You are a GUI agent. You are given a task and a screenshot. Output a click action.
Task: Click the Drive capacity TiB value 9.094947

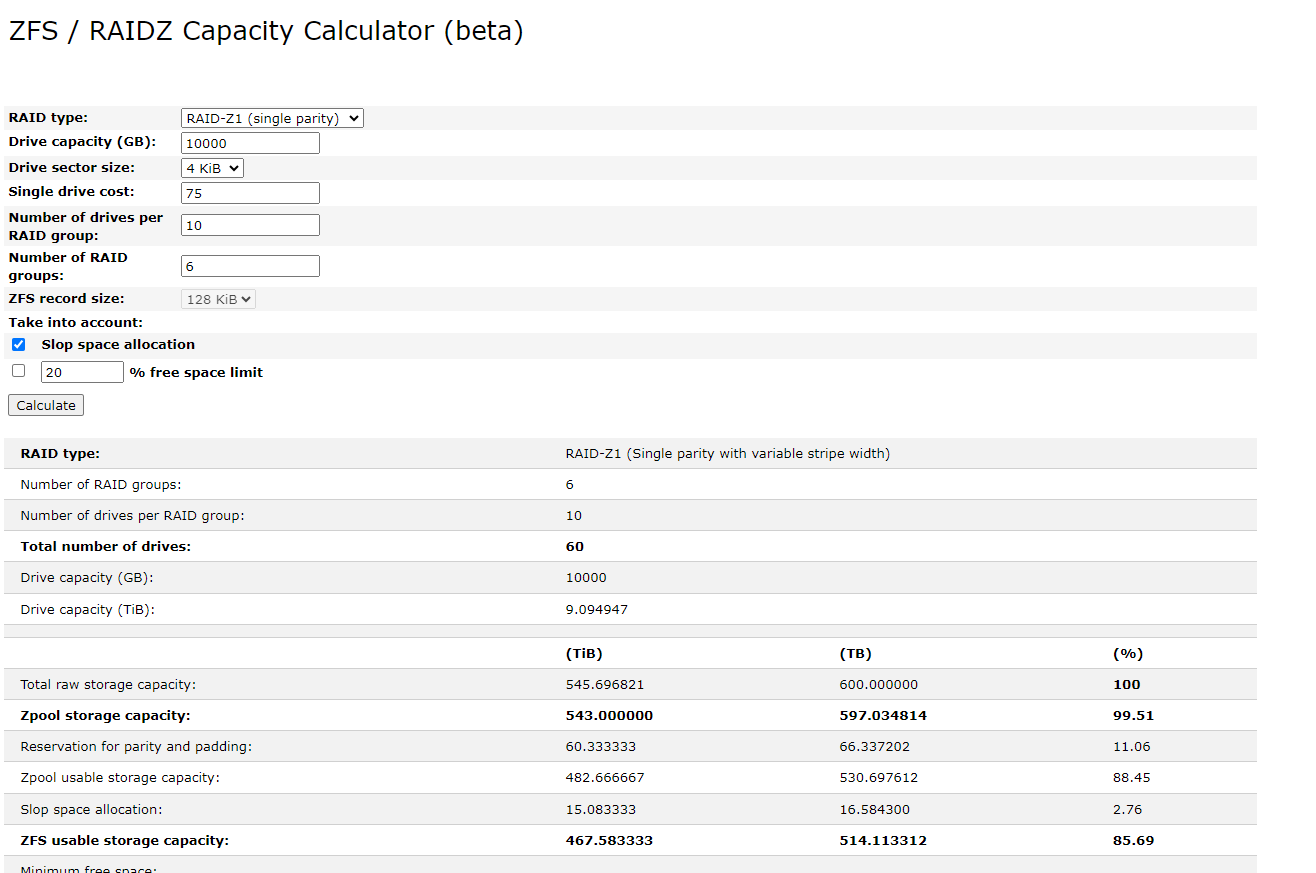(x=597, y=610)
